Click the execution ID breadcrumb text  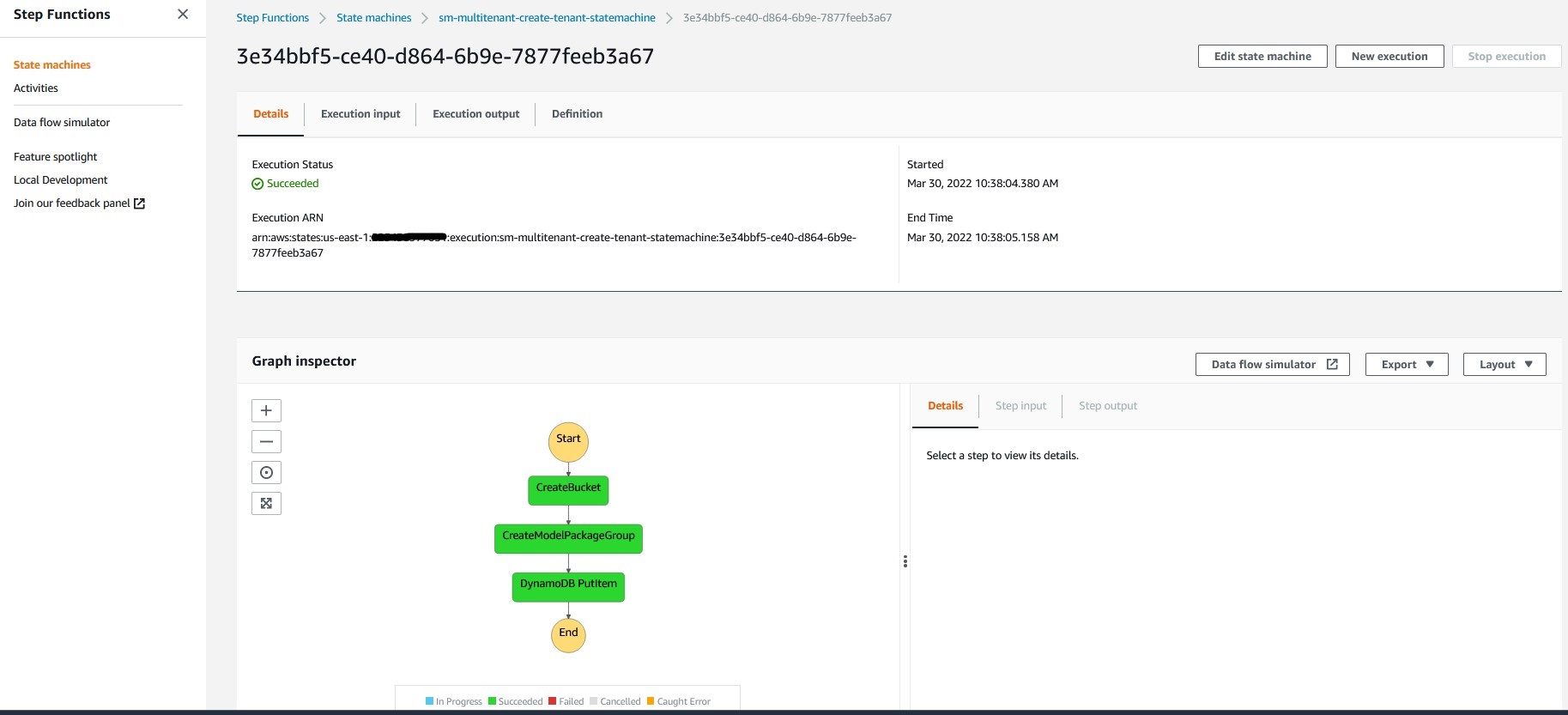[x=787, y=18]
